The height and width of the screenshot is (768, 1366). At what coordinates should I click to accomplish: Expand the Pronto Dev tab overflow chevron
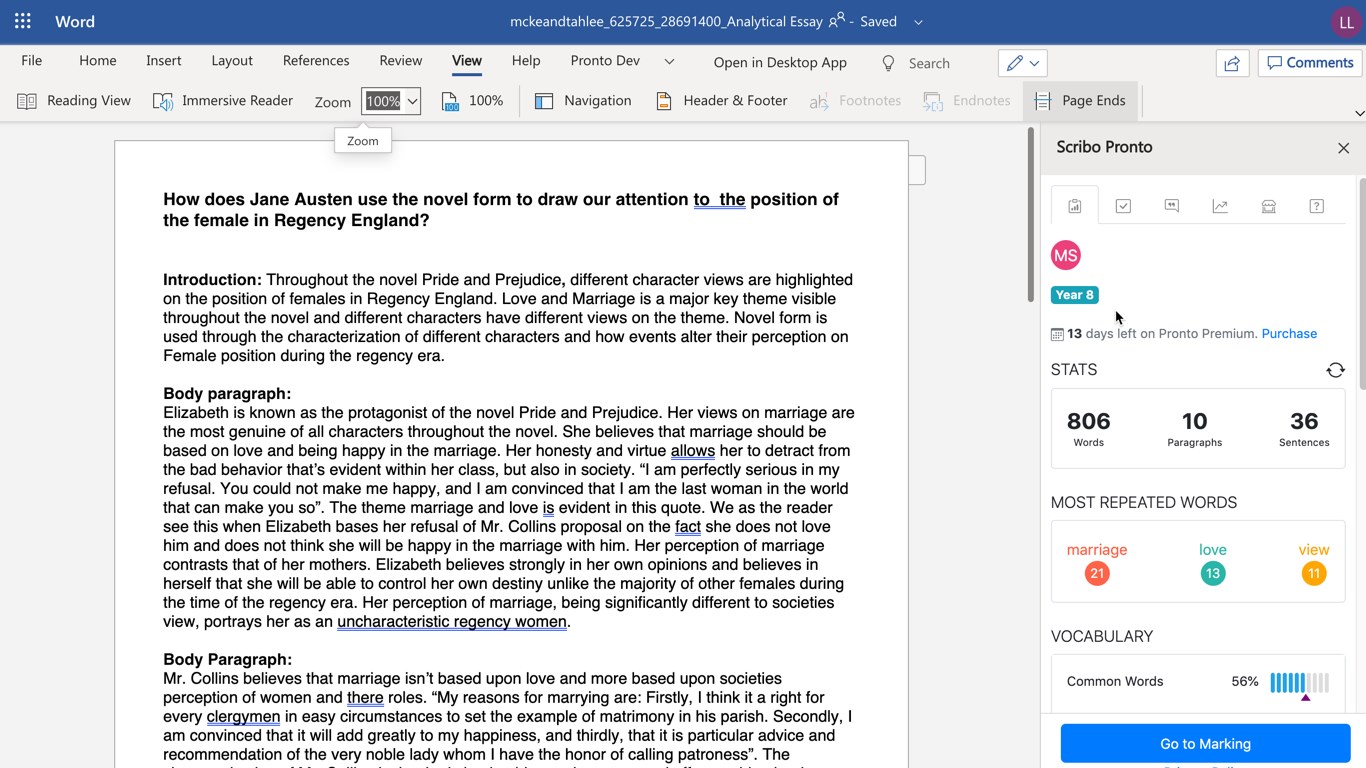click(x=669, y=61)
